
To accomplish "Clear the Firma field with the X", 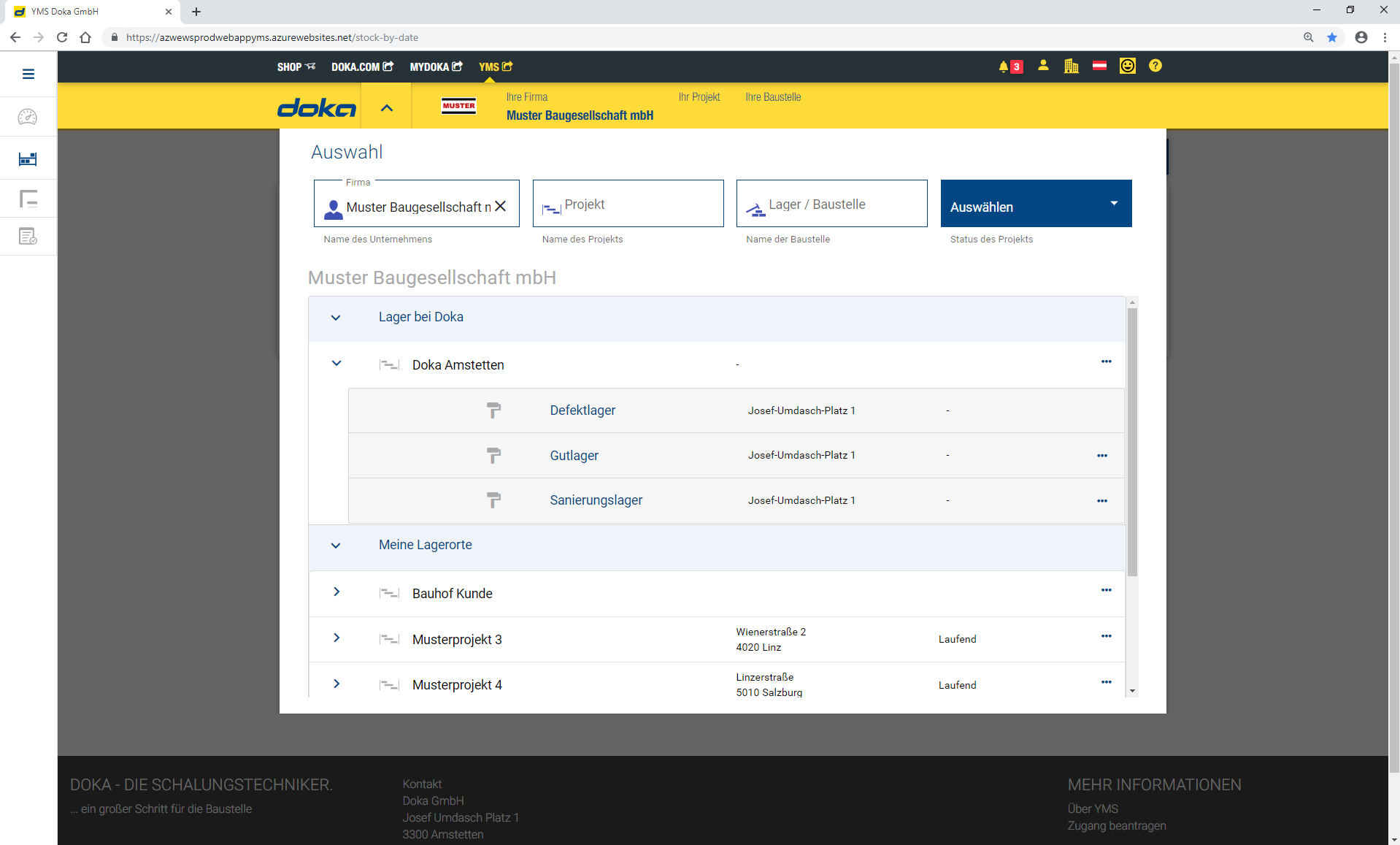I will click(501, 207).
